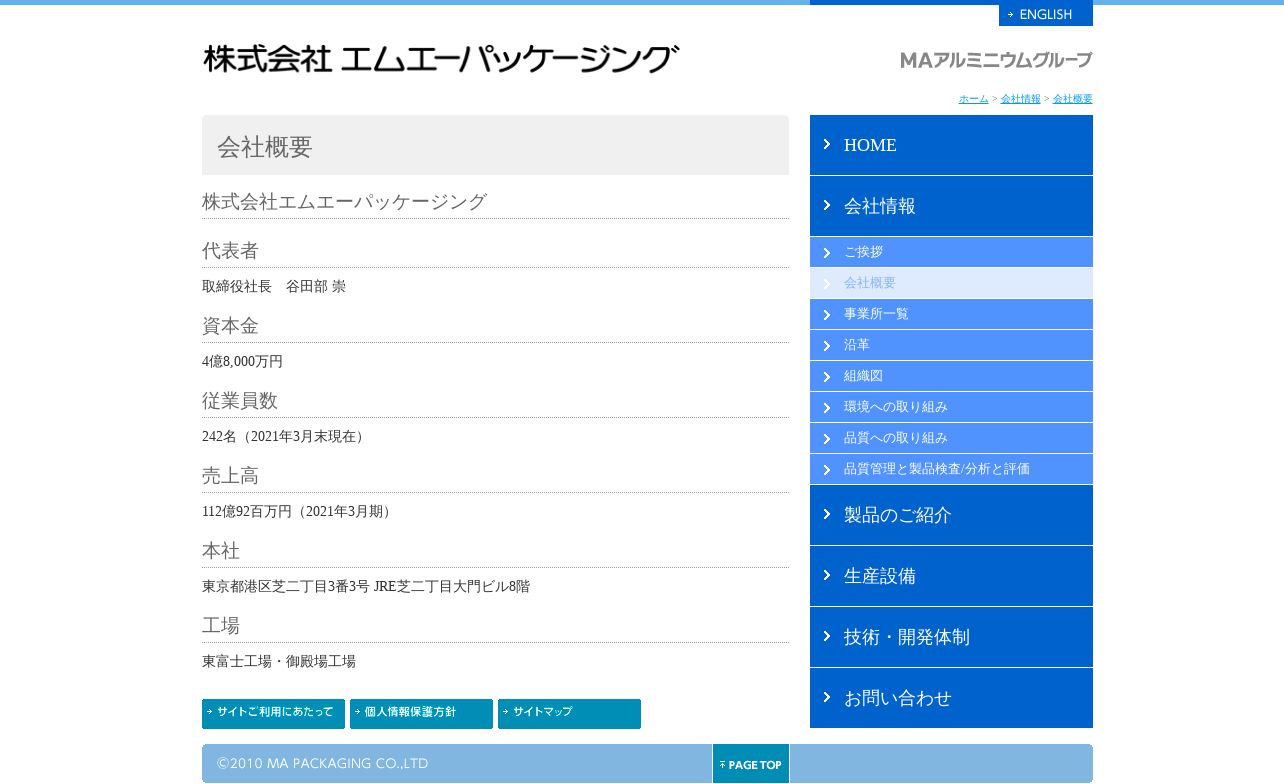Open 会社情報 in the side menu

pyautogui.click(x=951, y=206)
